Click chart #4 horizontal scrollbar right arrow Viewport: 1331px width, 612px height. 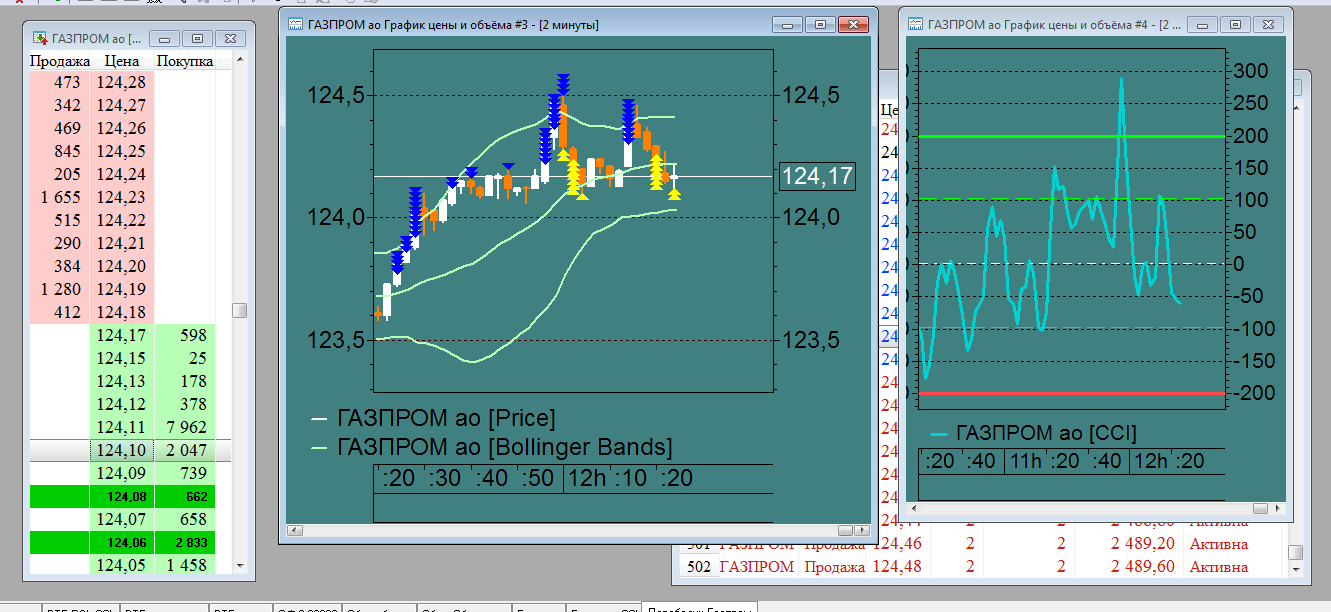1279,509
